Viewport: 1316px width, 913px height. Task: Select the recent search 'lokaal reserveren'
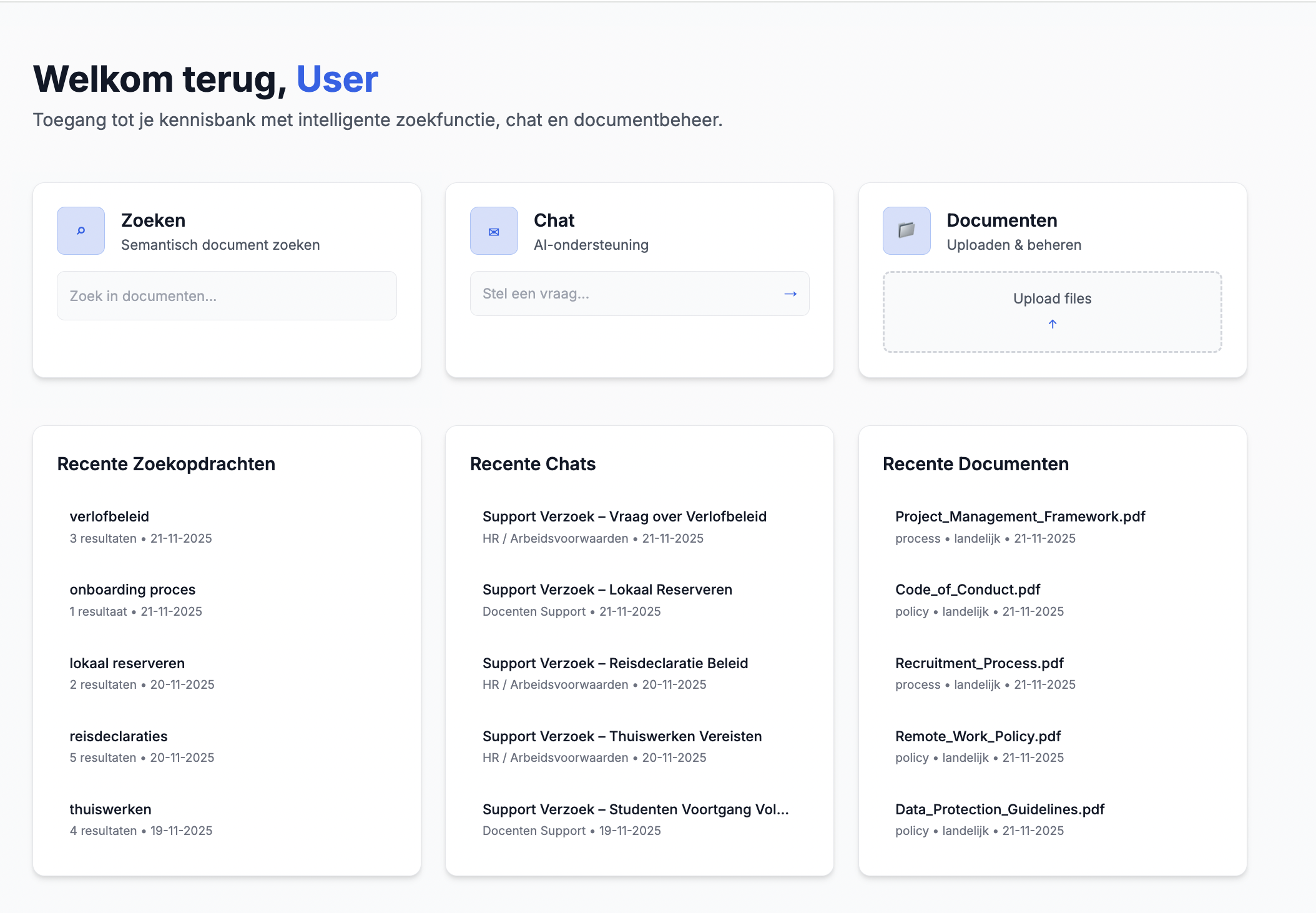pyautogui.click(x=127, y=663)
